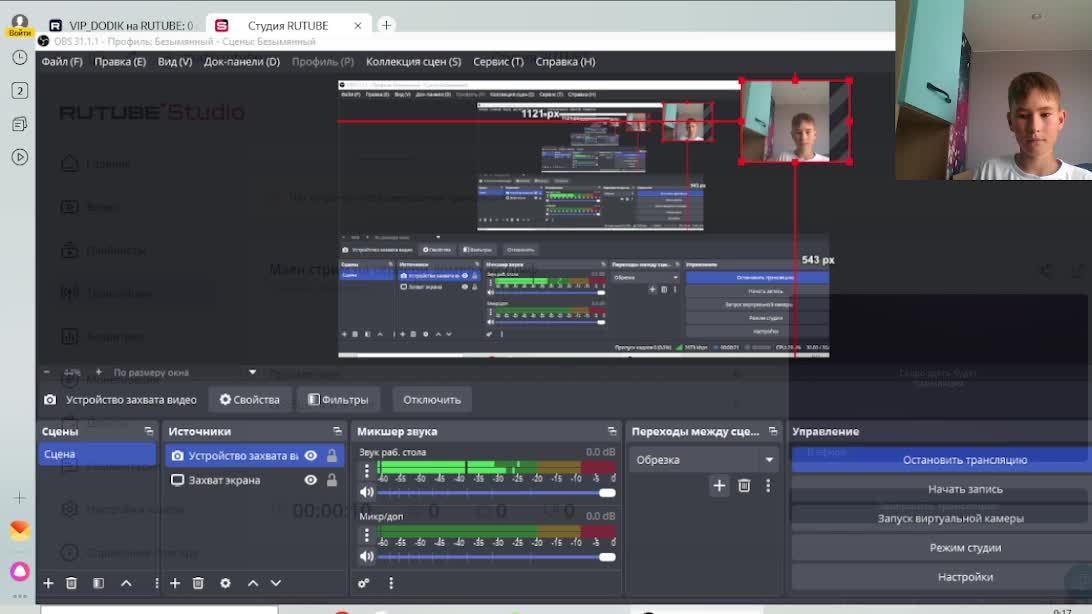Viewport: 1092px width, 614px height.
Task: Open the collections icon in browser sidebar
Action: (x=20, y=124)
